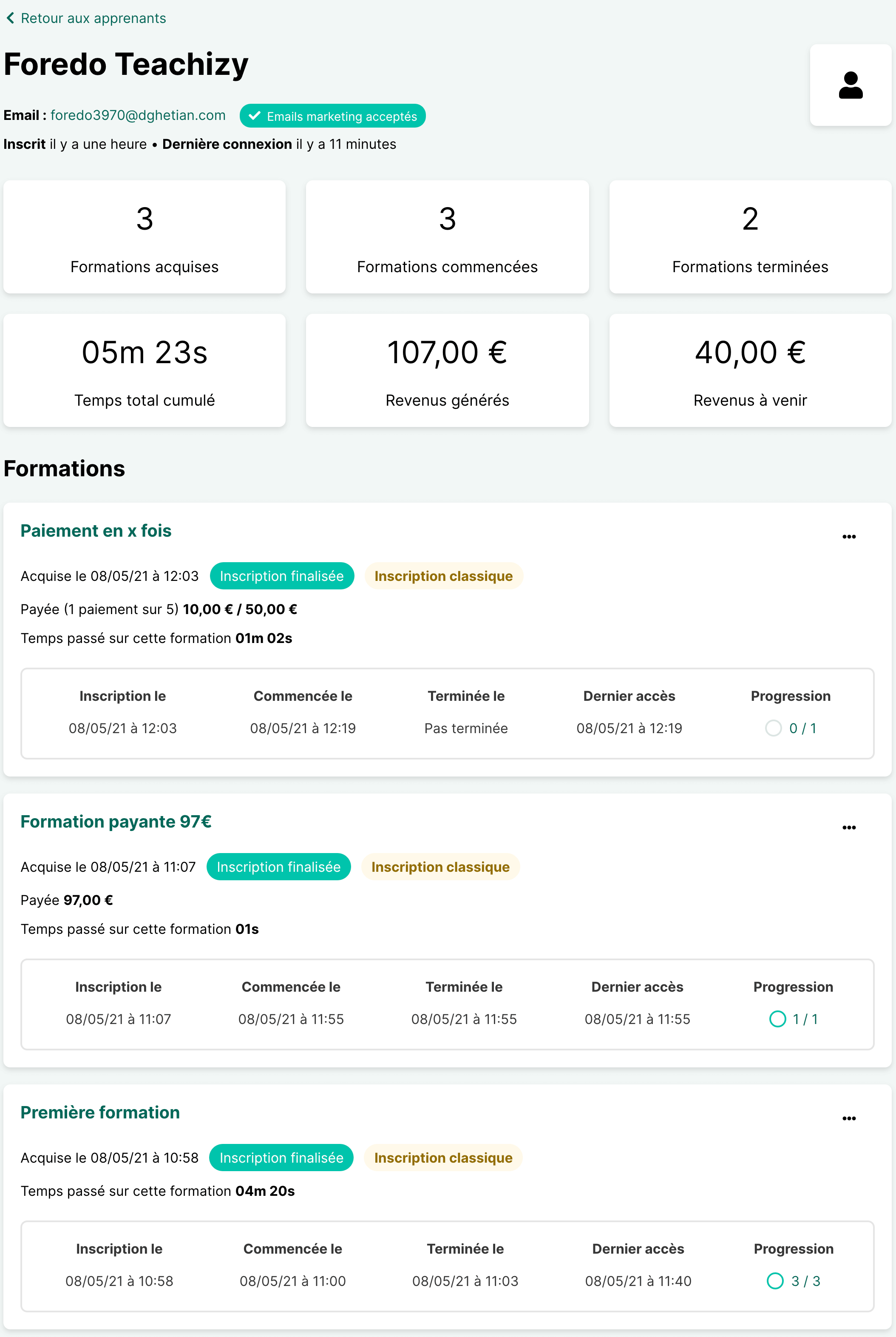The image size is (896, 1337).
Task: Click Terminée le '08/05/21 à 11:03' cell
Action: (465, 1281)
